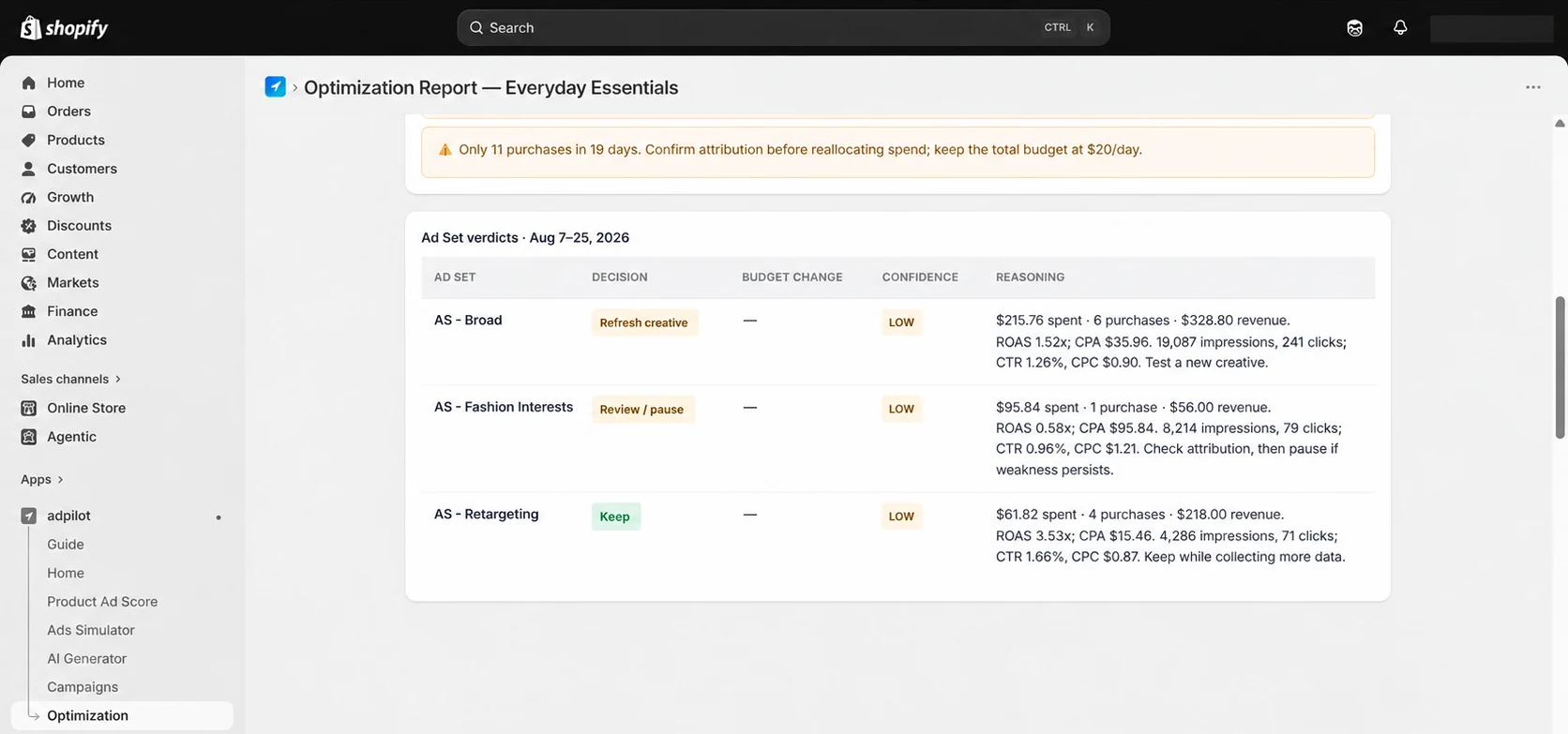Click the Customers person icon

click(29, 169)
